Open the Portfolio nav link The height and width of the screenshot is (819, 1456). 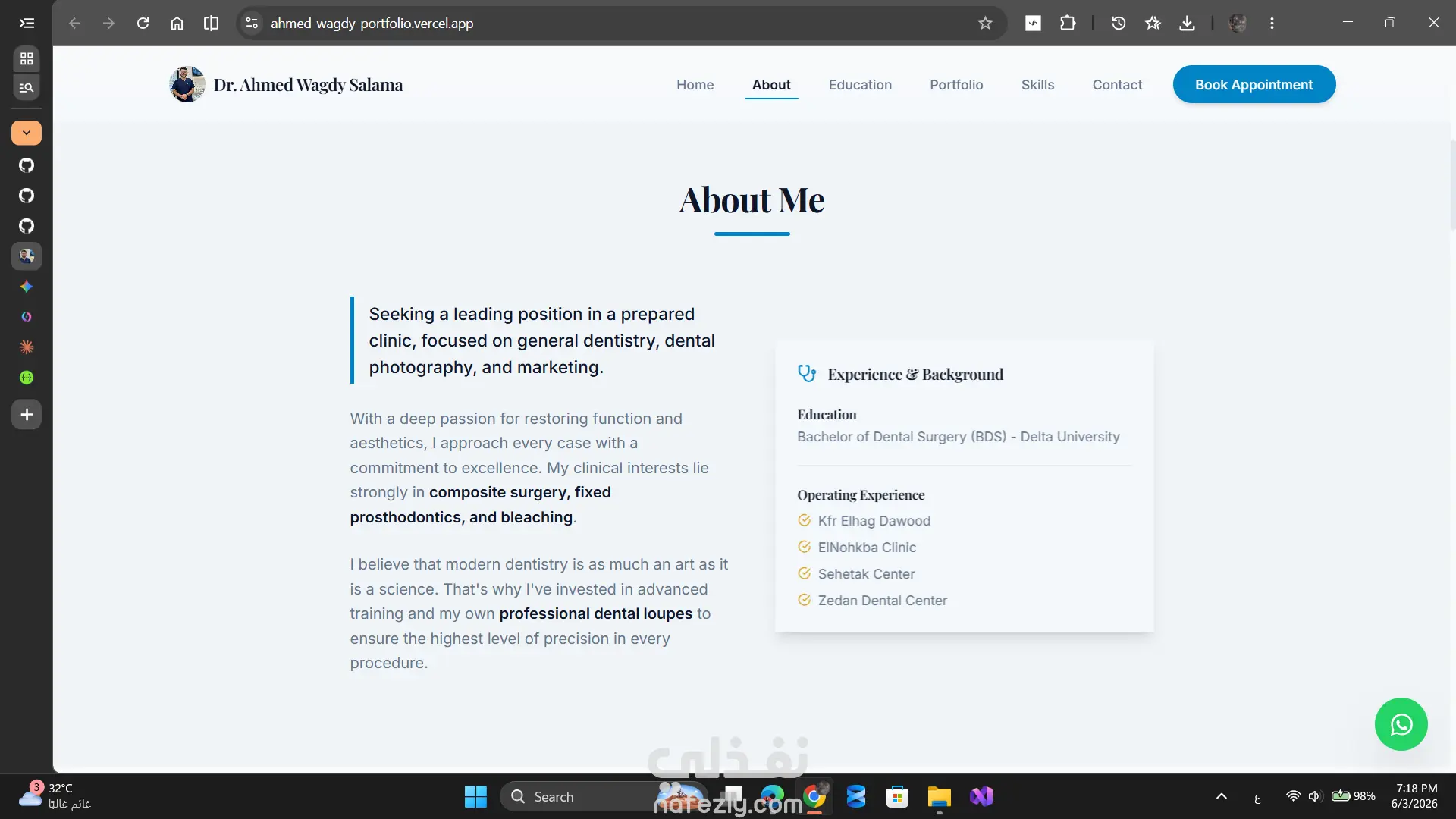tap(956, 85)
